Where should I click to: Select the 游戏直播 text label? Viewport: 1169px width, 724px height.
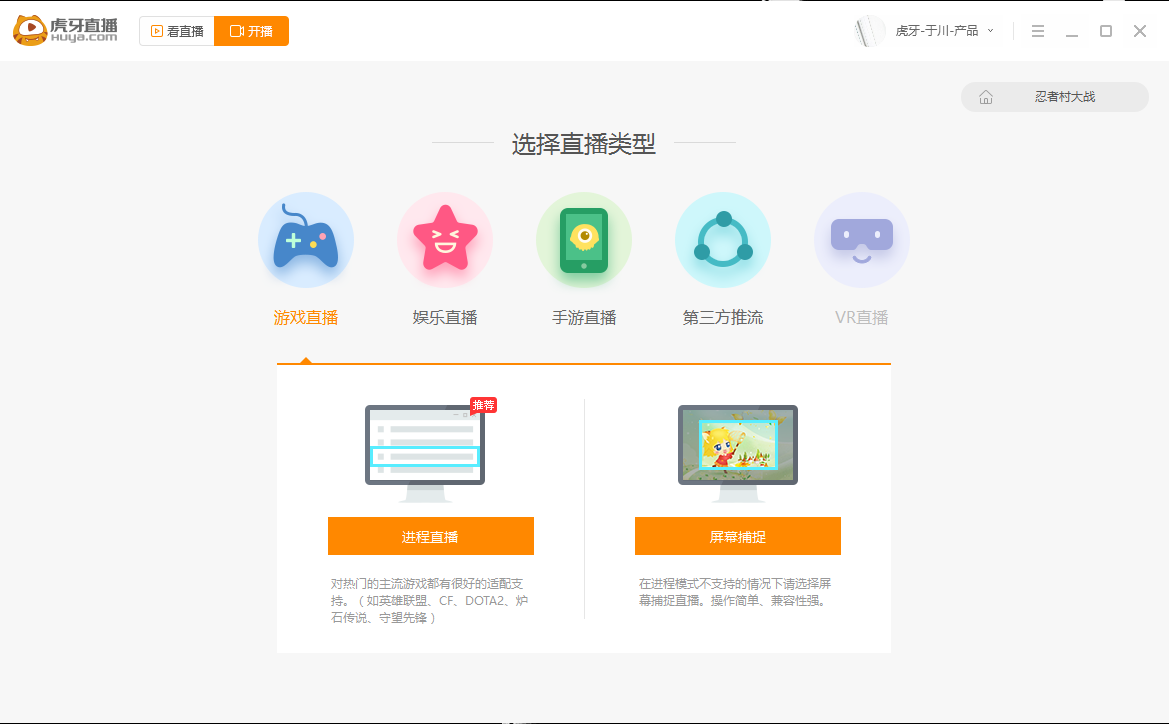coord(306,316)
